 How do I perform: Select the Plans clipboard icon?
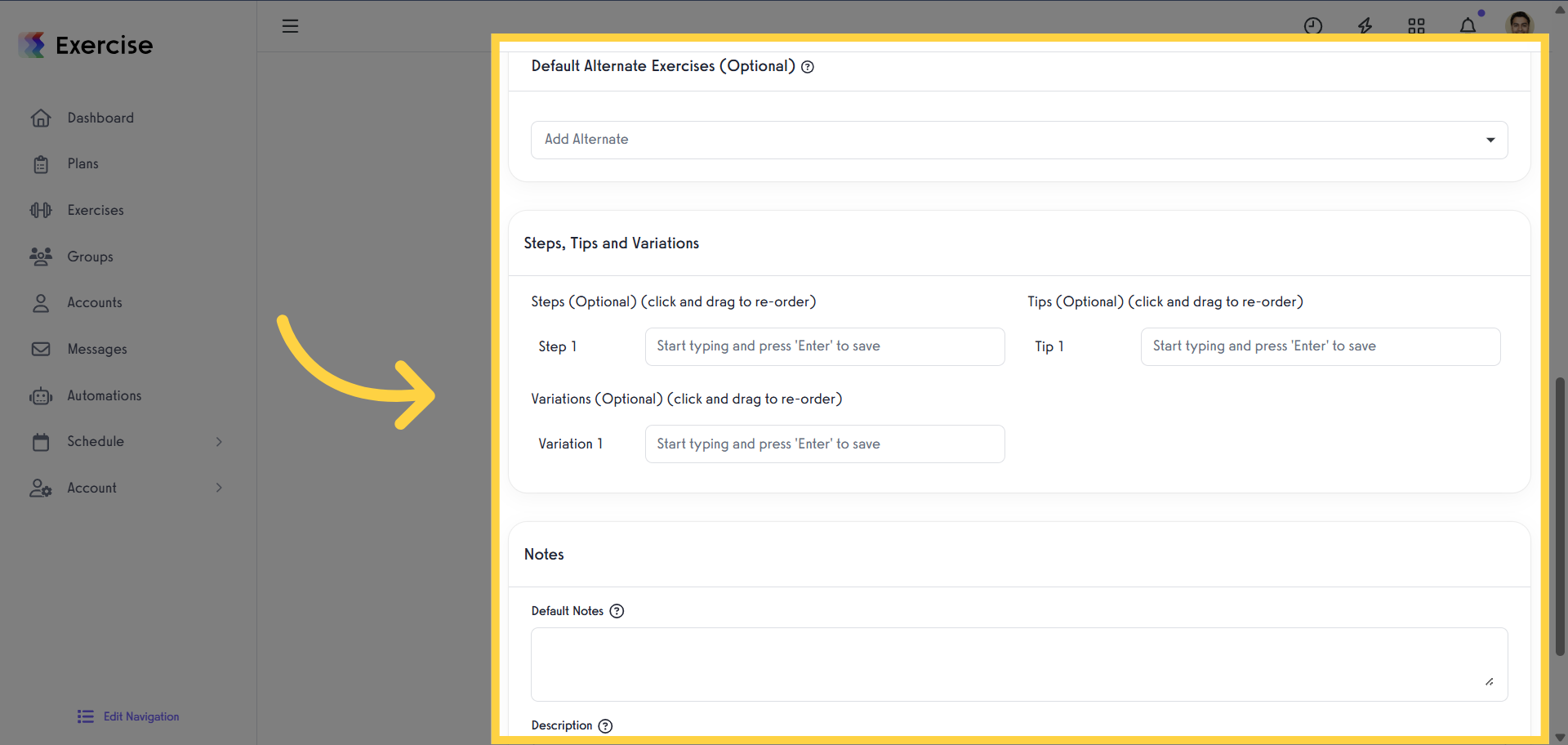coord(41,163)
